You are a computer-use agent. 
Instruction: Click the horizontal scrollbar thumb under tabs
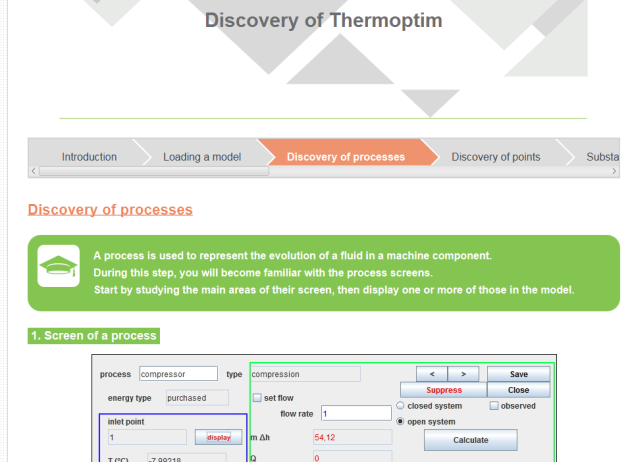pos(154,171)
